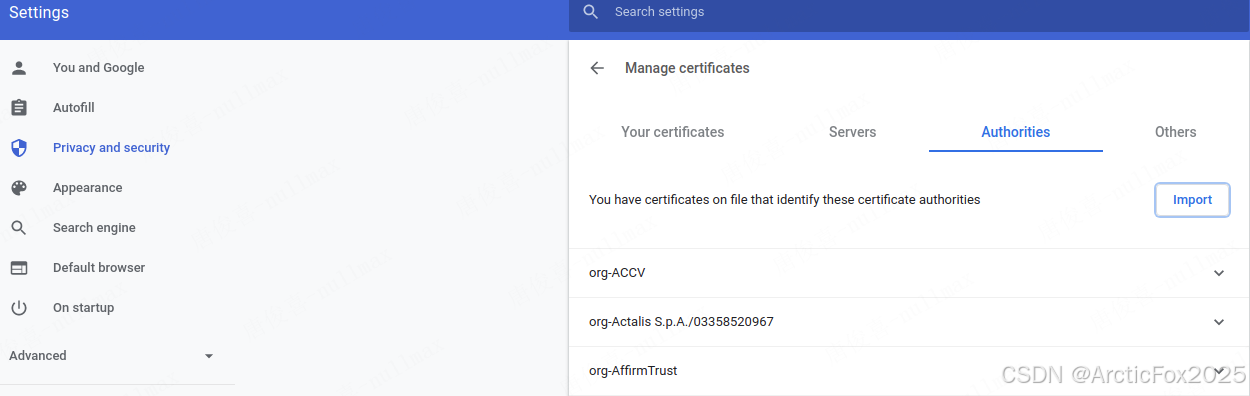Viewport: 1250px width, 396px height.
Task: Click the On startup power icon
Action: (18, 308)
